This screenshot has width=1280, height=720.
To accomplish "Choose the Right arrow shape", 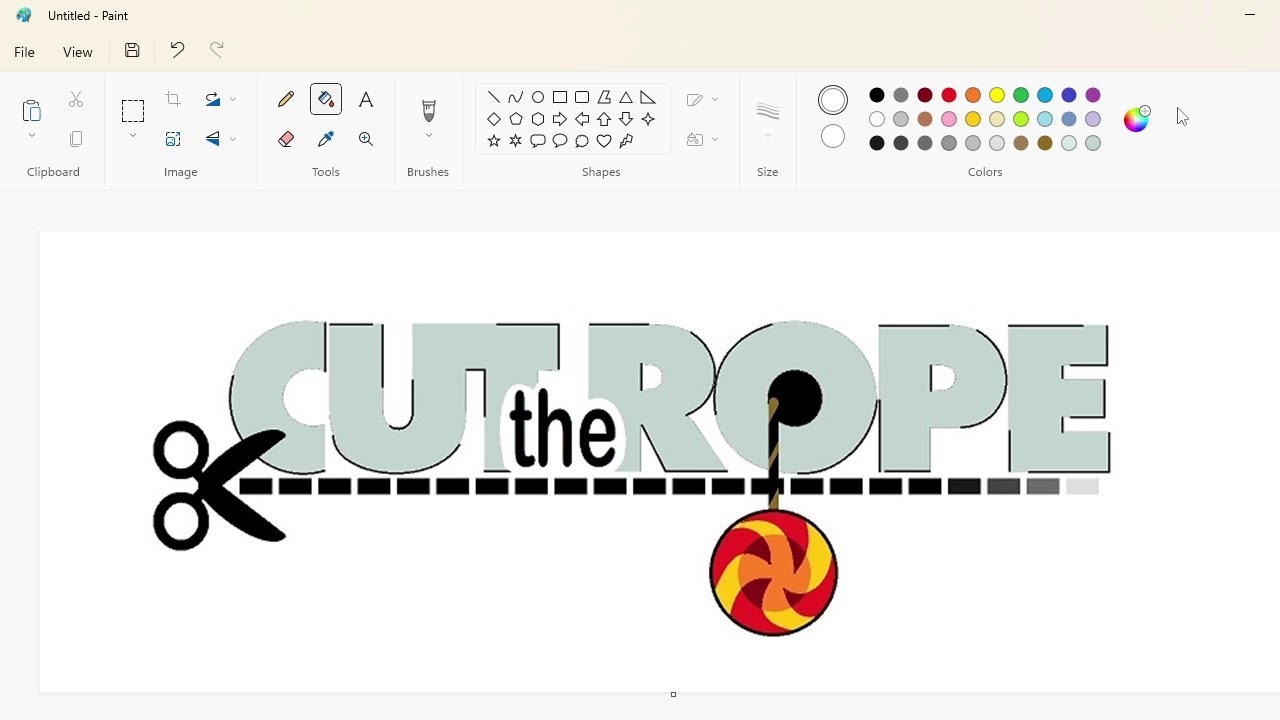I will point(560,119).
